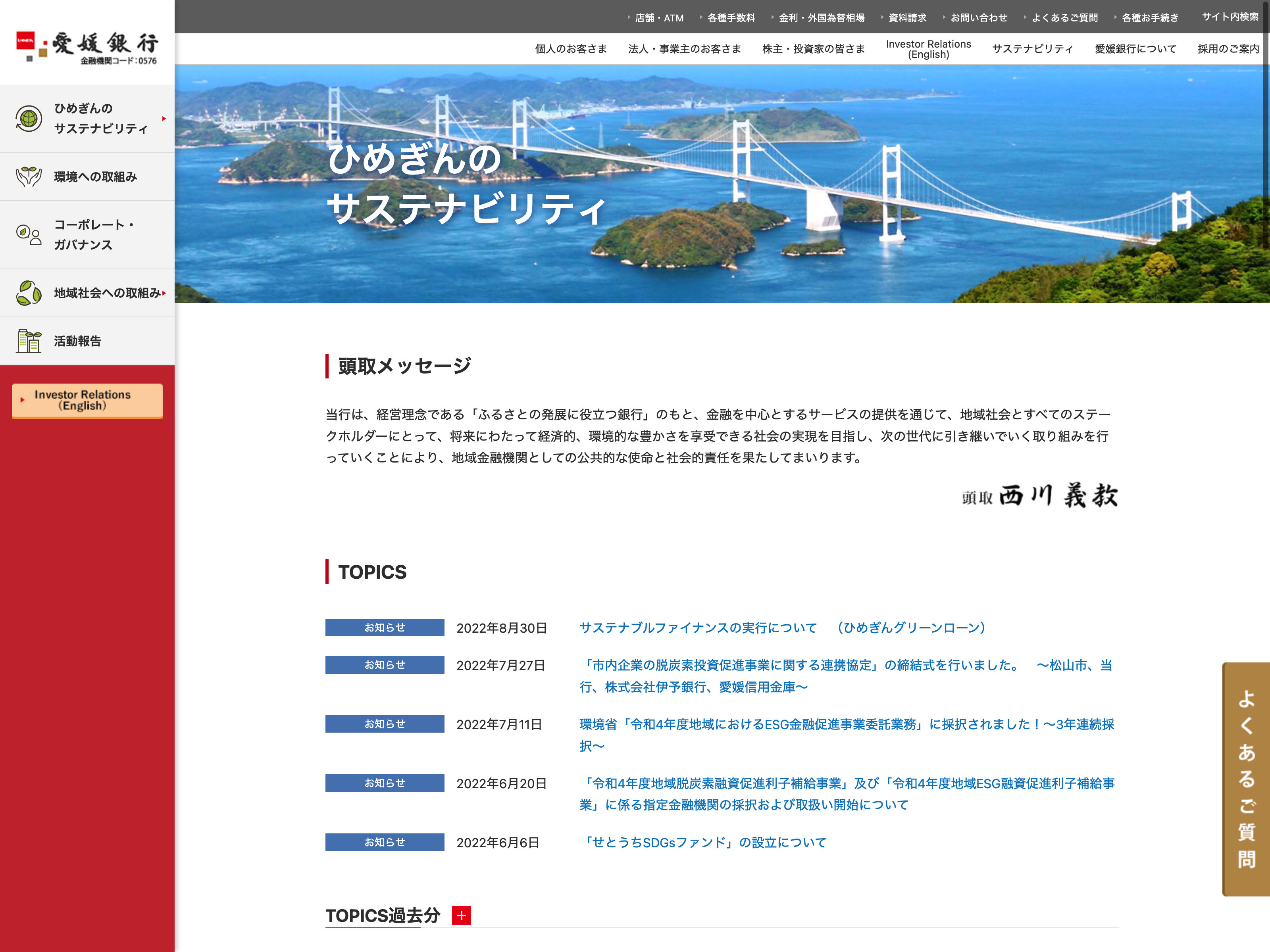Click the お知らせ label for 2022年8月30日
1270x952 pixels.
point(385,627)
